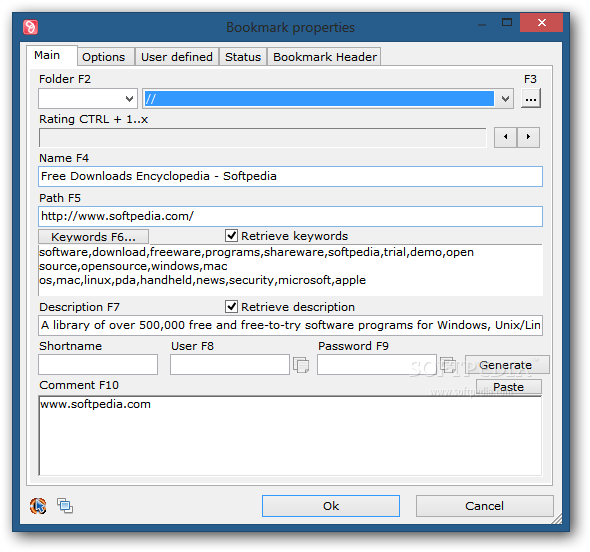The image size is (590, 552).
Task: Click into the keywords text area
Action: click(x=290, y=270)
